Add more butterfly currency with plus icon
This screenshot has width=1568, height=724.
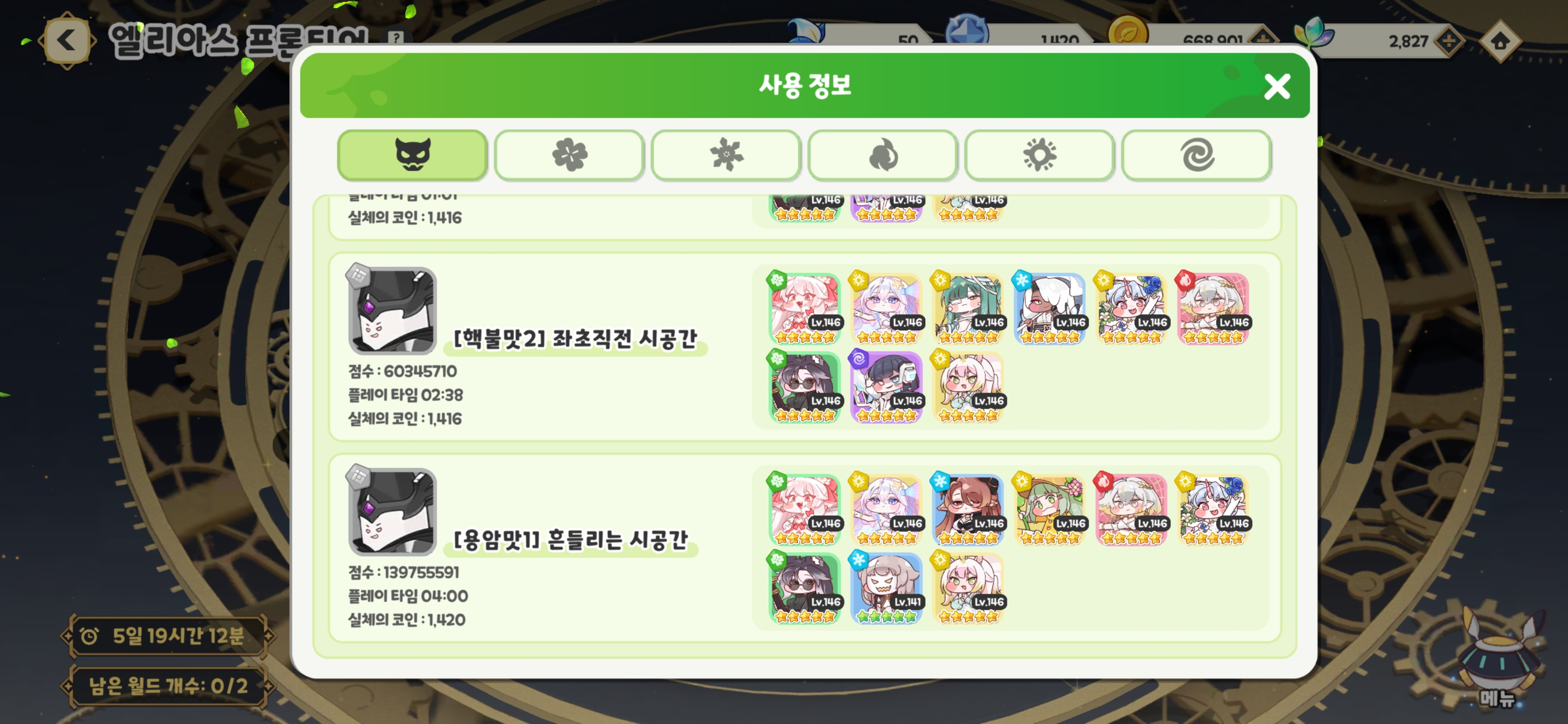click(1449, 41)
